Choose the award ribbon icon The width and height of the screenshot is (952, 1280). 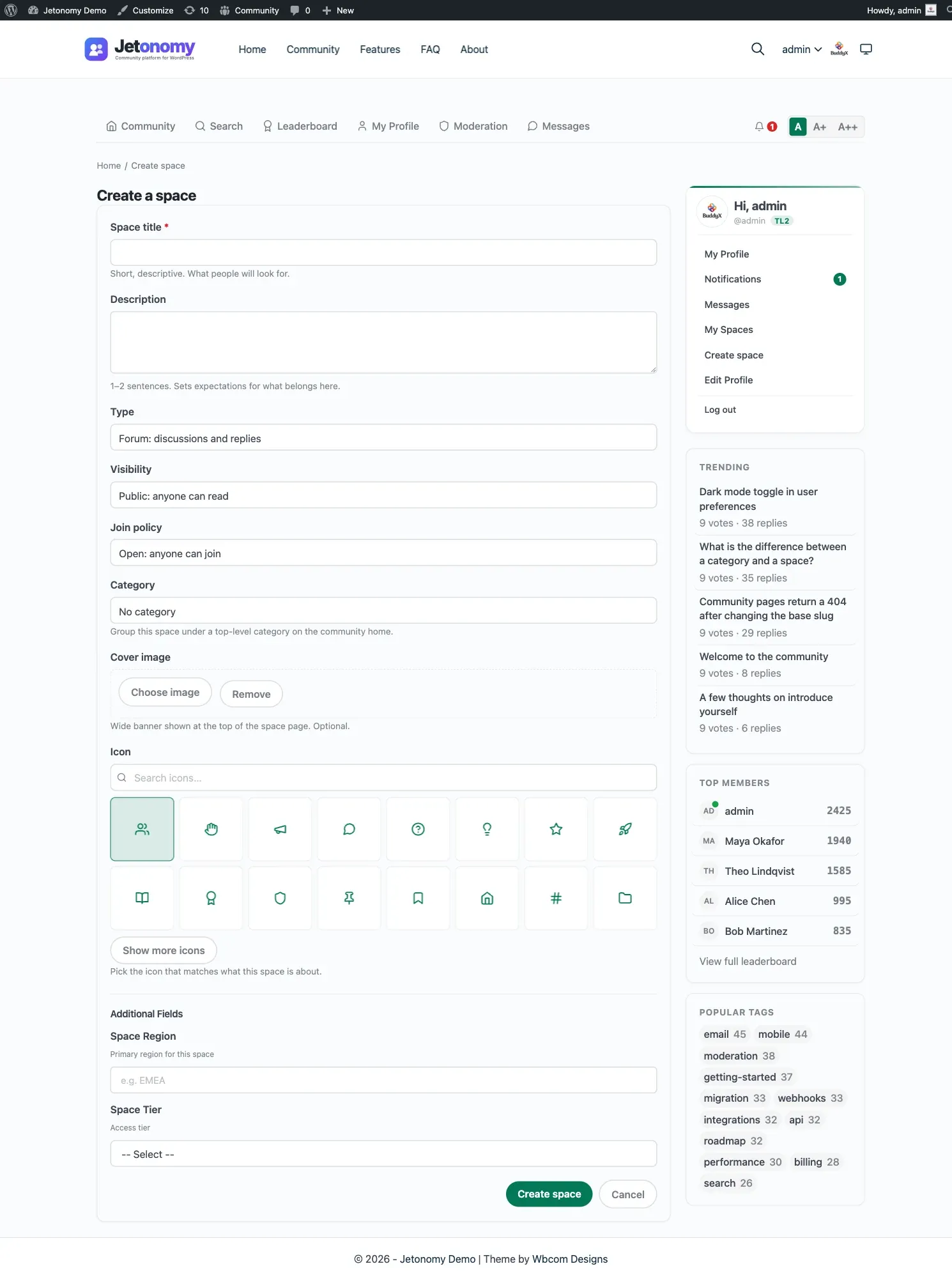point(211,898)
